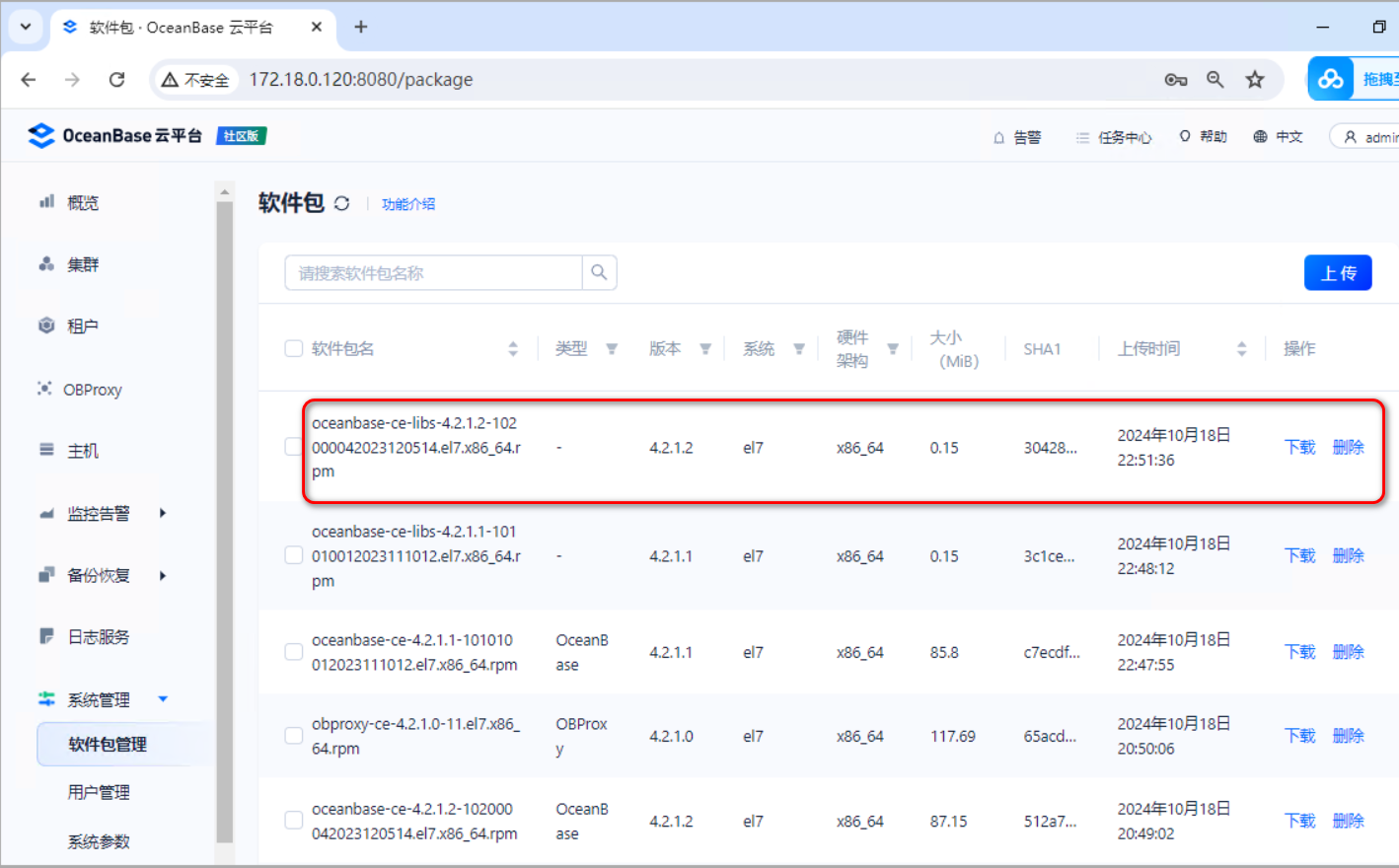Check the oceanbase-ce-libs-4.2.1.1 package row checkbox
Viewport: 1399px width, 868px height.
293,555
